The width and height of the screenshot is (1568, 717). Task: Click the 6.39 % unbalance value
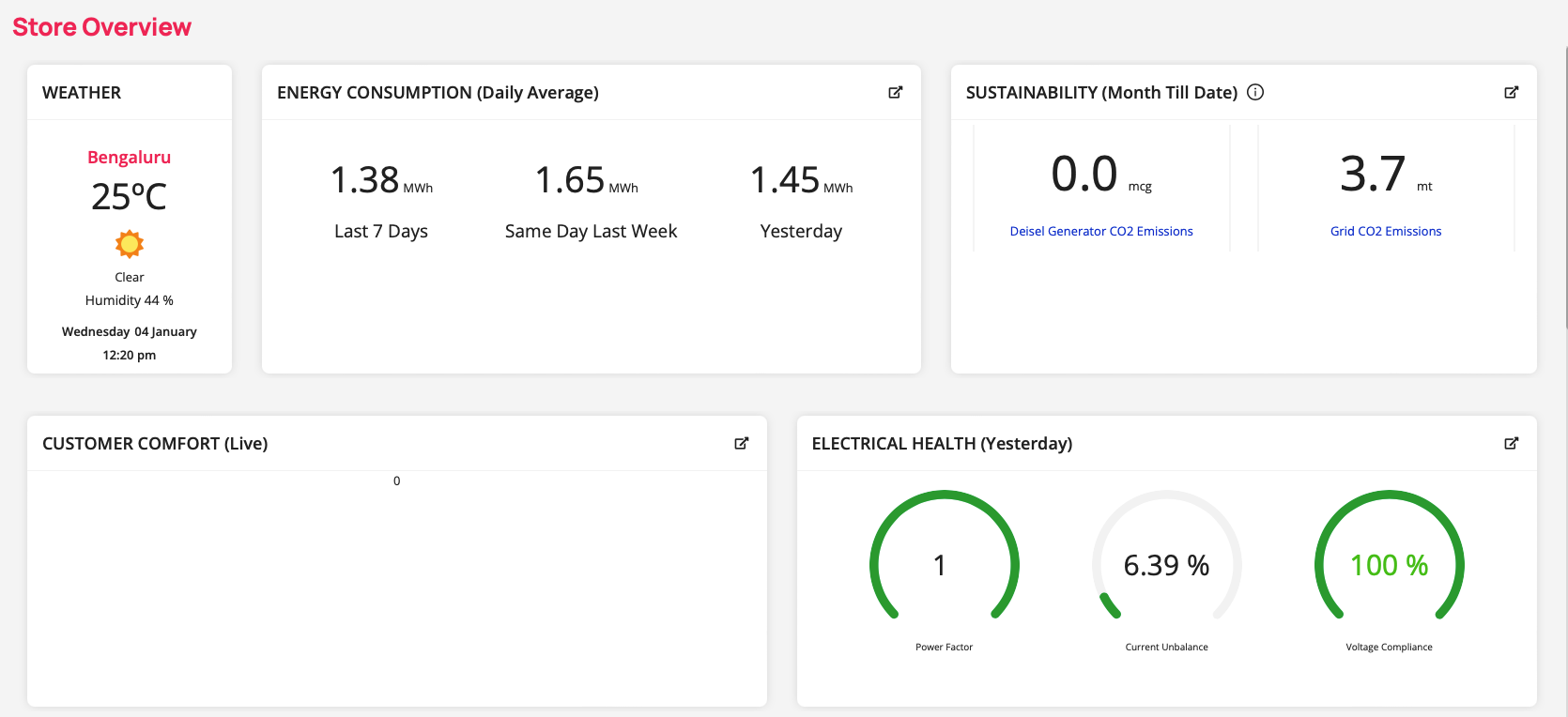click(1167, 565)
